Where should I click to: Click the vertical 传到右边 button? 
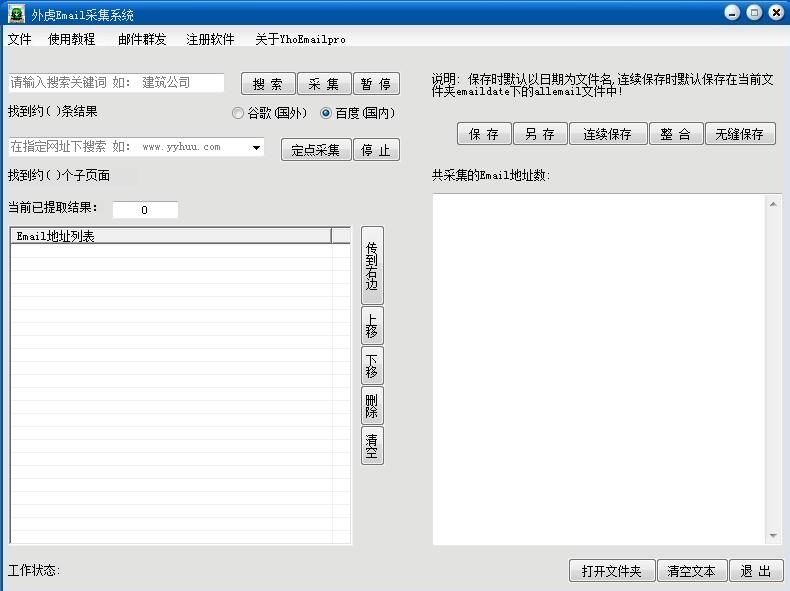372,266
